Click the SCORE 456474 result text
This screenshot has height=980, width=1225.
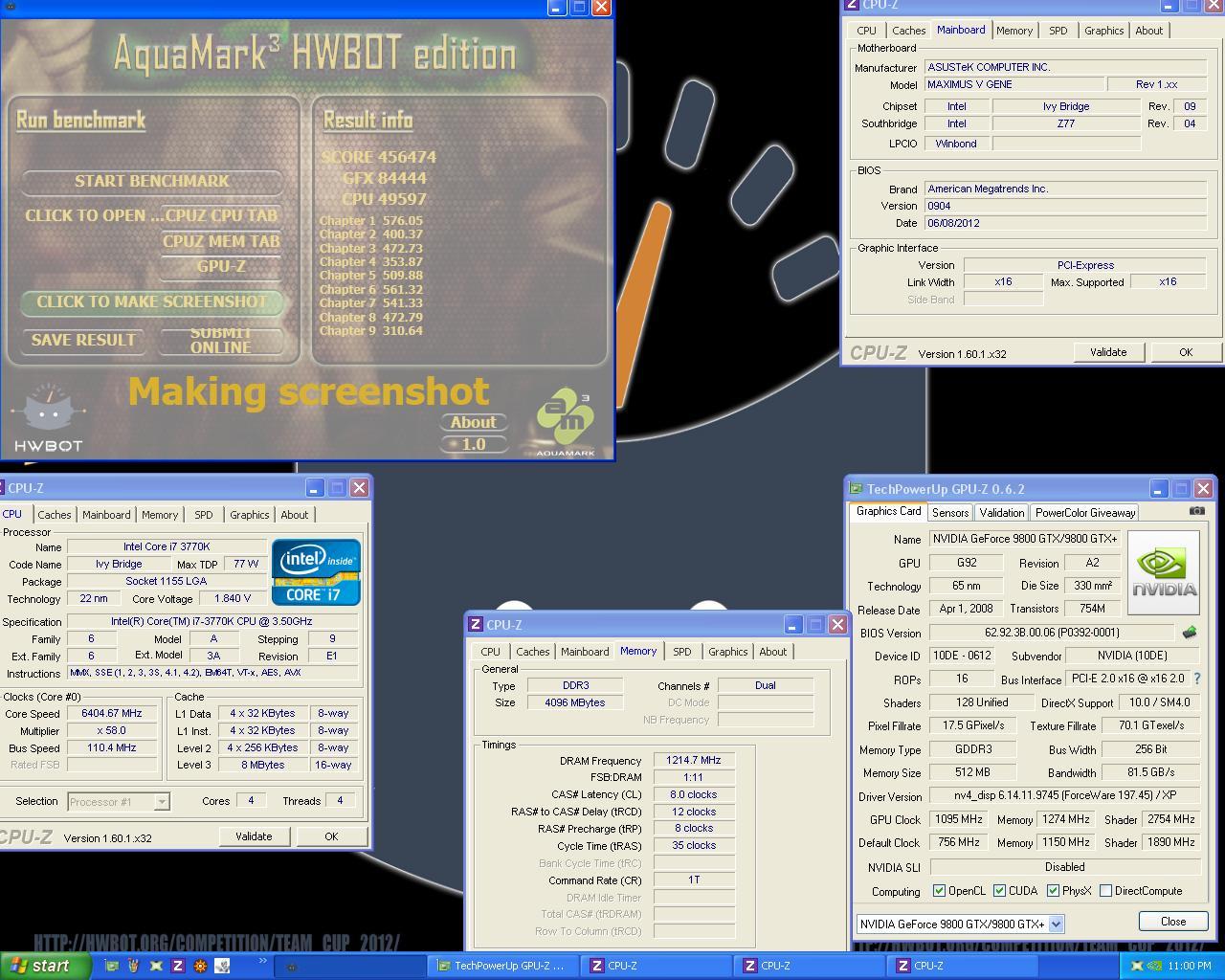coord(379,157)
